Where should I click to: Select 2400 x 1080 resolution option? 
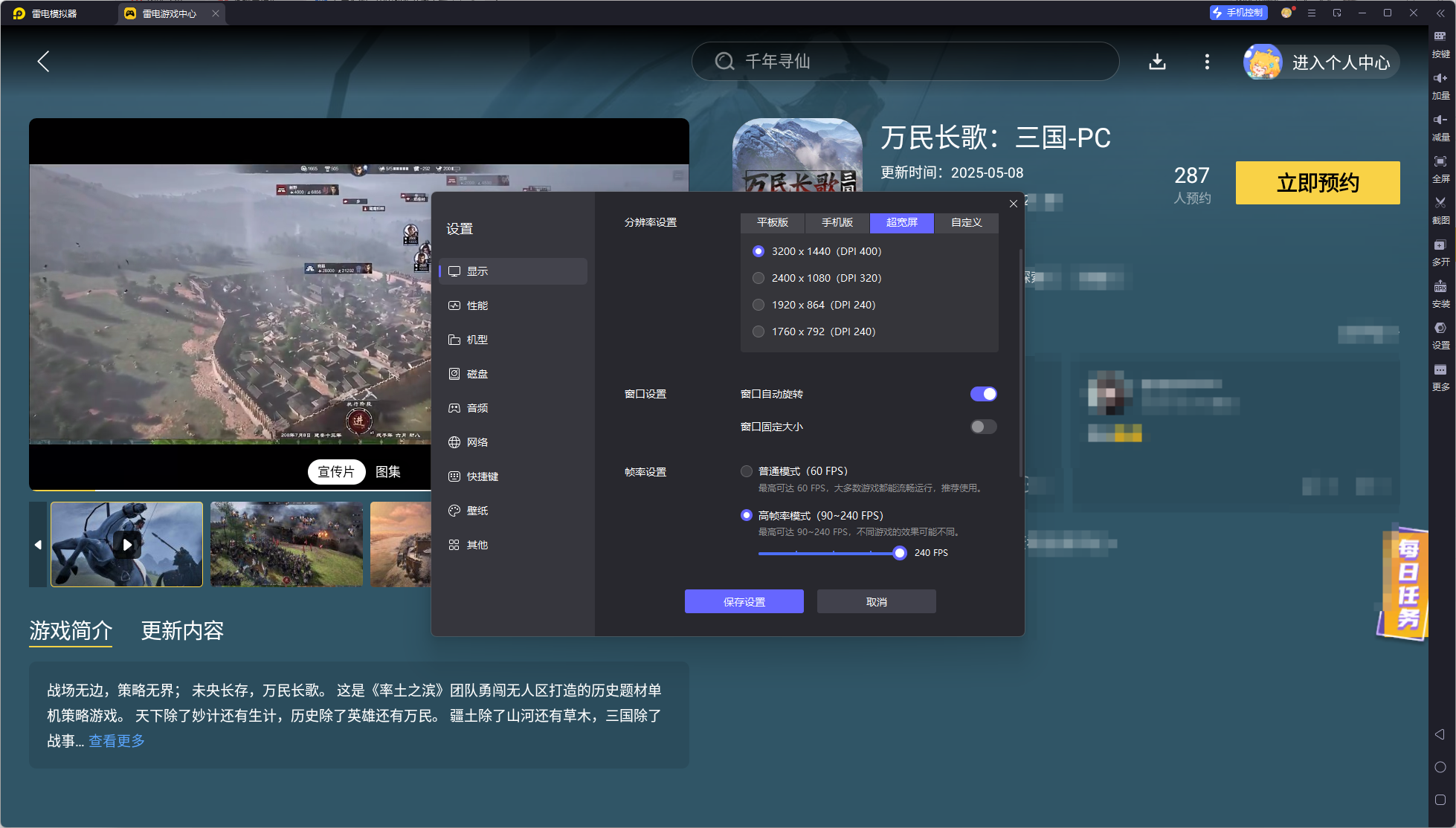tap(758, 277)
